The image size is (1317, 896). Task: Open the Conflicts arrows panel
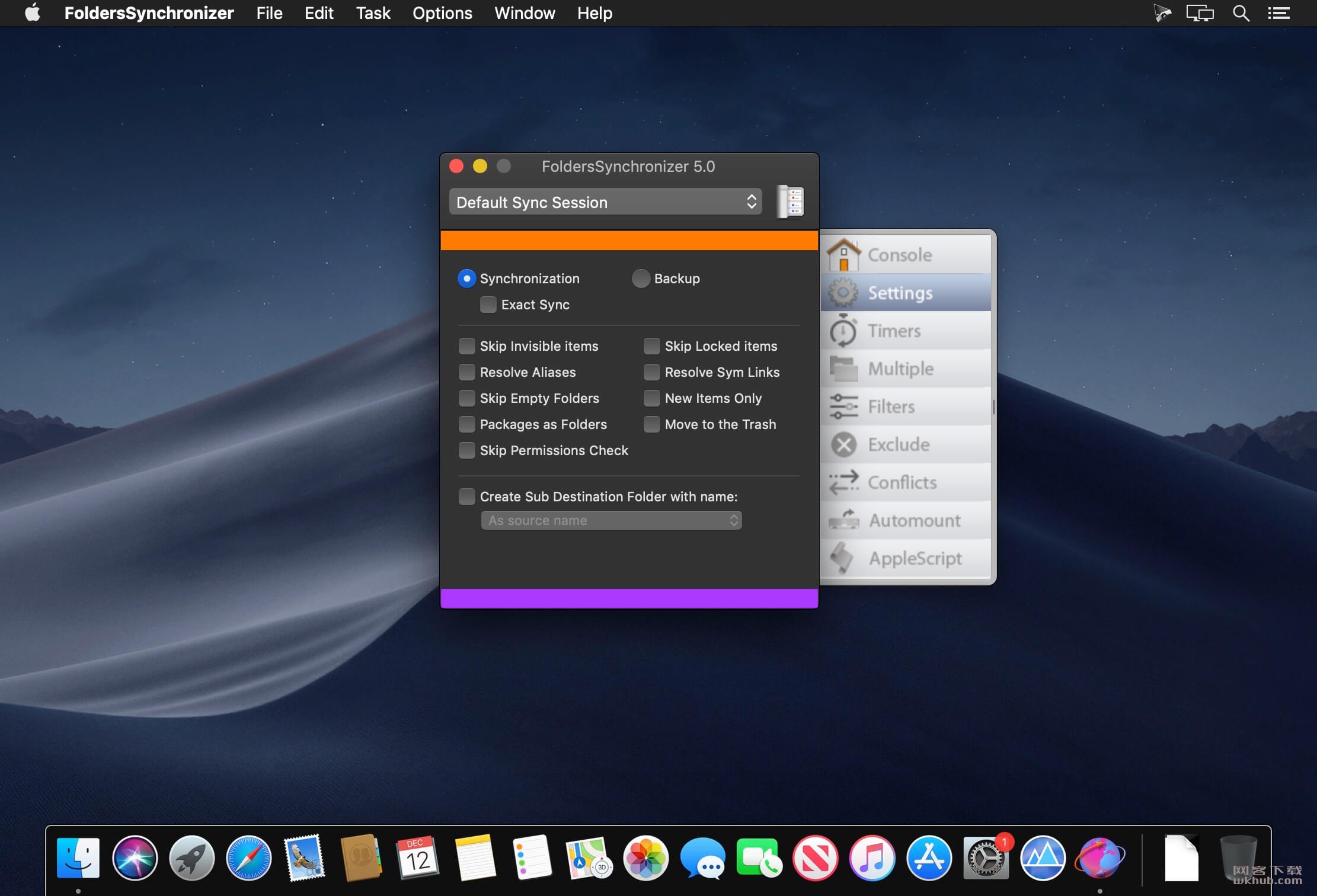point(906,482)
